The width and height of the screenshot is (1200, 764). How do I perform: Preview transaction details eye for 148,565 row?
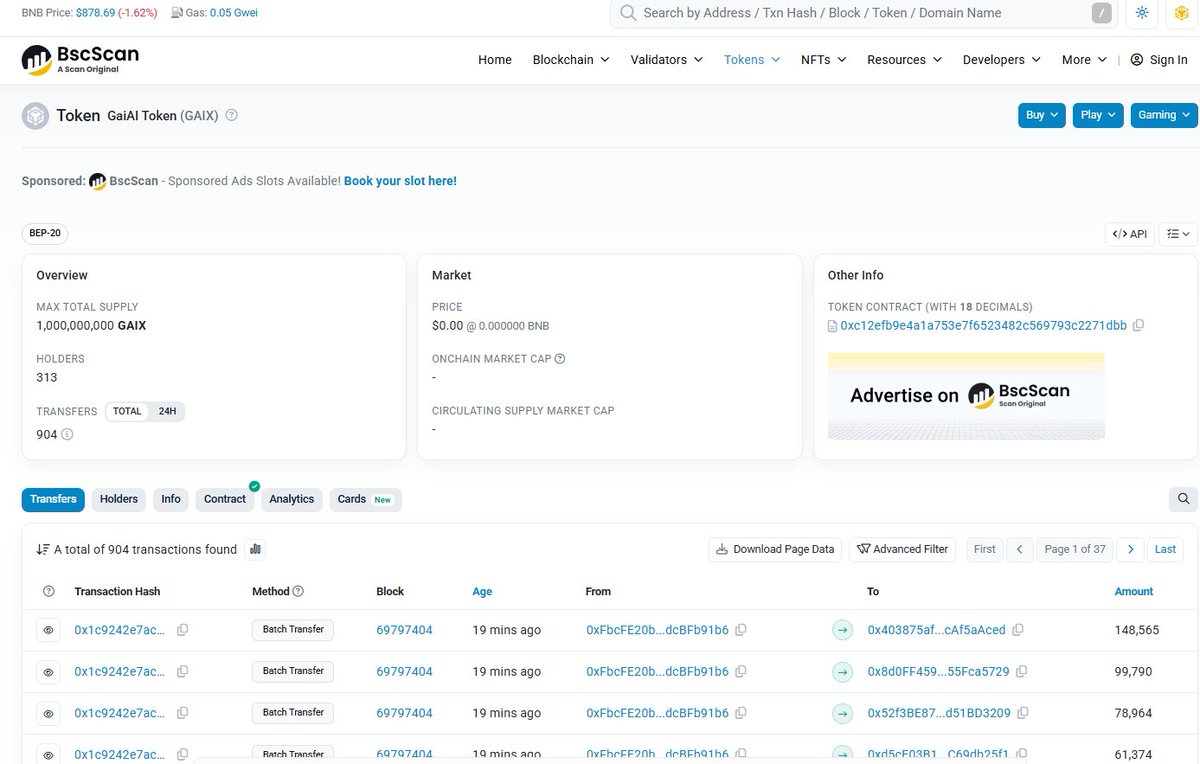coord(48,630)
